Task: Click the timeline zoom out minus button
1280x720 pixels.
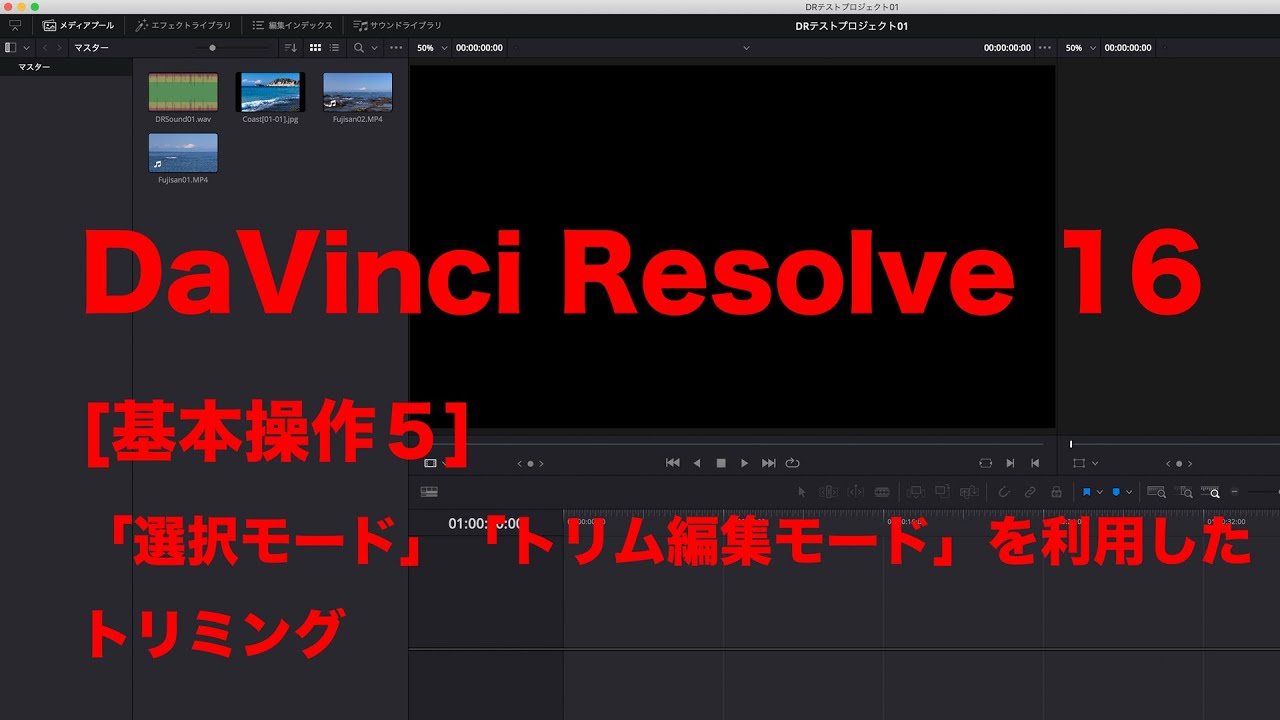Action: [x=1235, y=492]
